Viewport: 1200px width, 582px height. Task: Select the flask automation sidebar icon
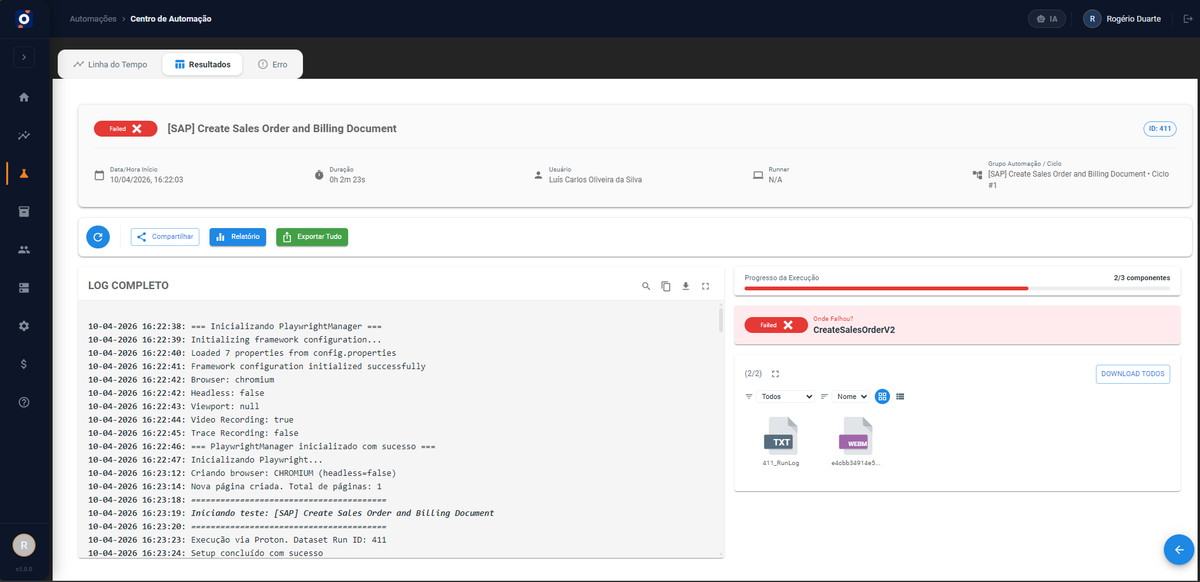24,173
